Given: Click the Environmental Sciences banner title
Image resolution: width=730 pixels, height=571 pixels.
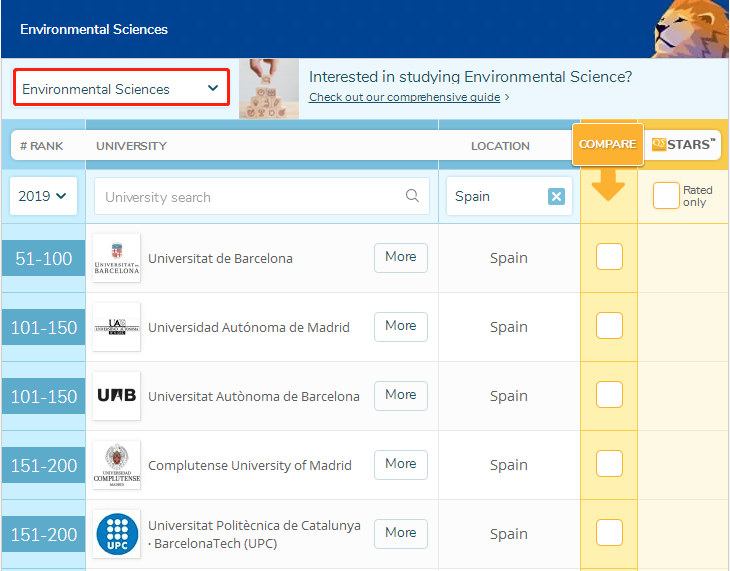Looking at the screenshot, I should pos(94,29).
